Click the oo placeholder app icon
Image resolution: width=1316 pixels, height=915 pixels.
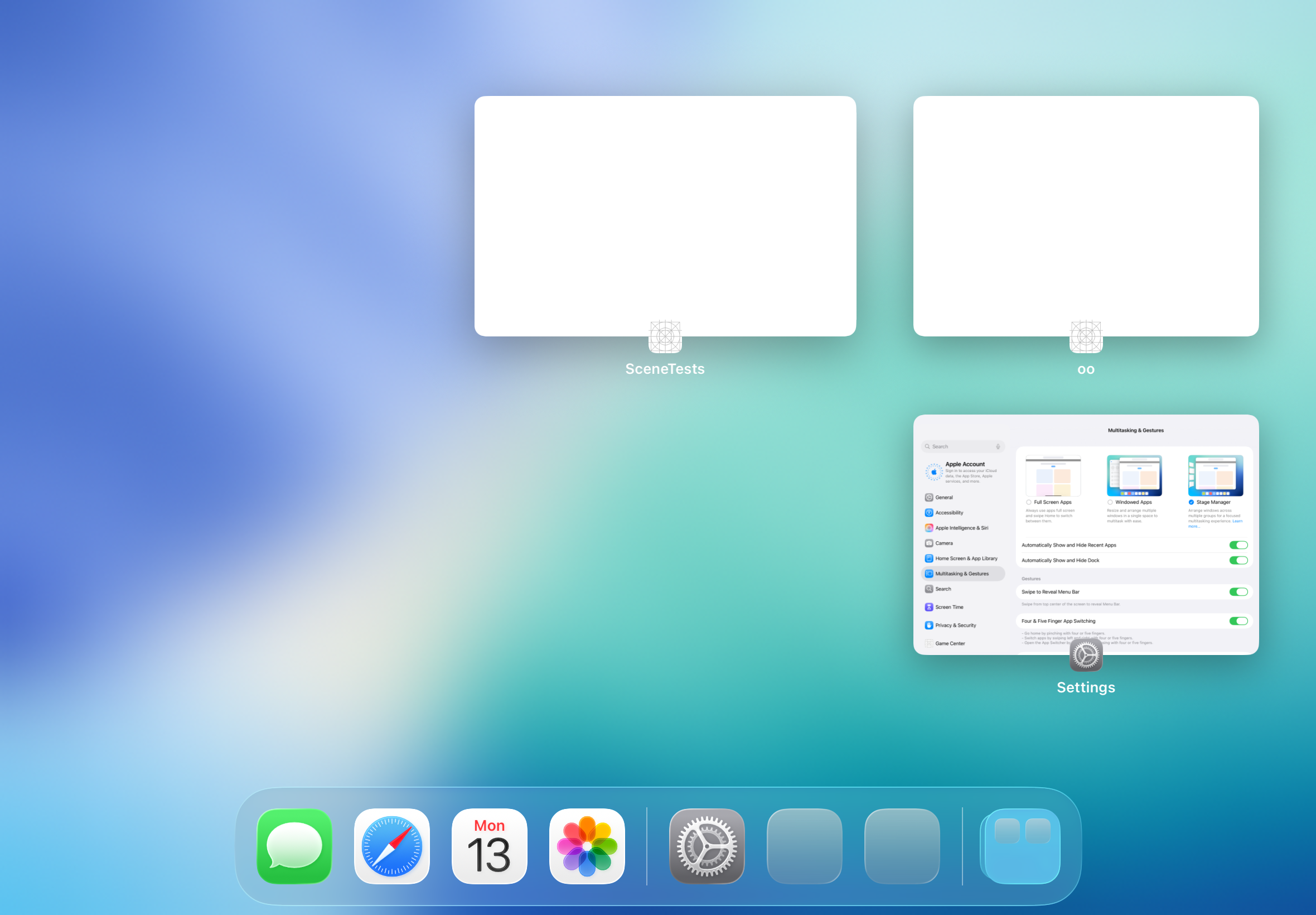(x=1086, y=336)
